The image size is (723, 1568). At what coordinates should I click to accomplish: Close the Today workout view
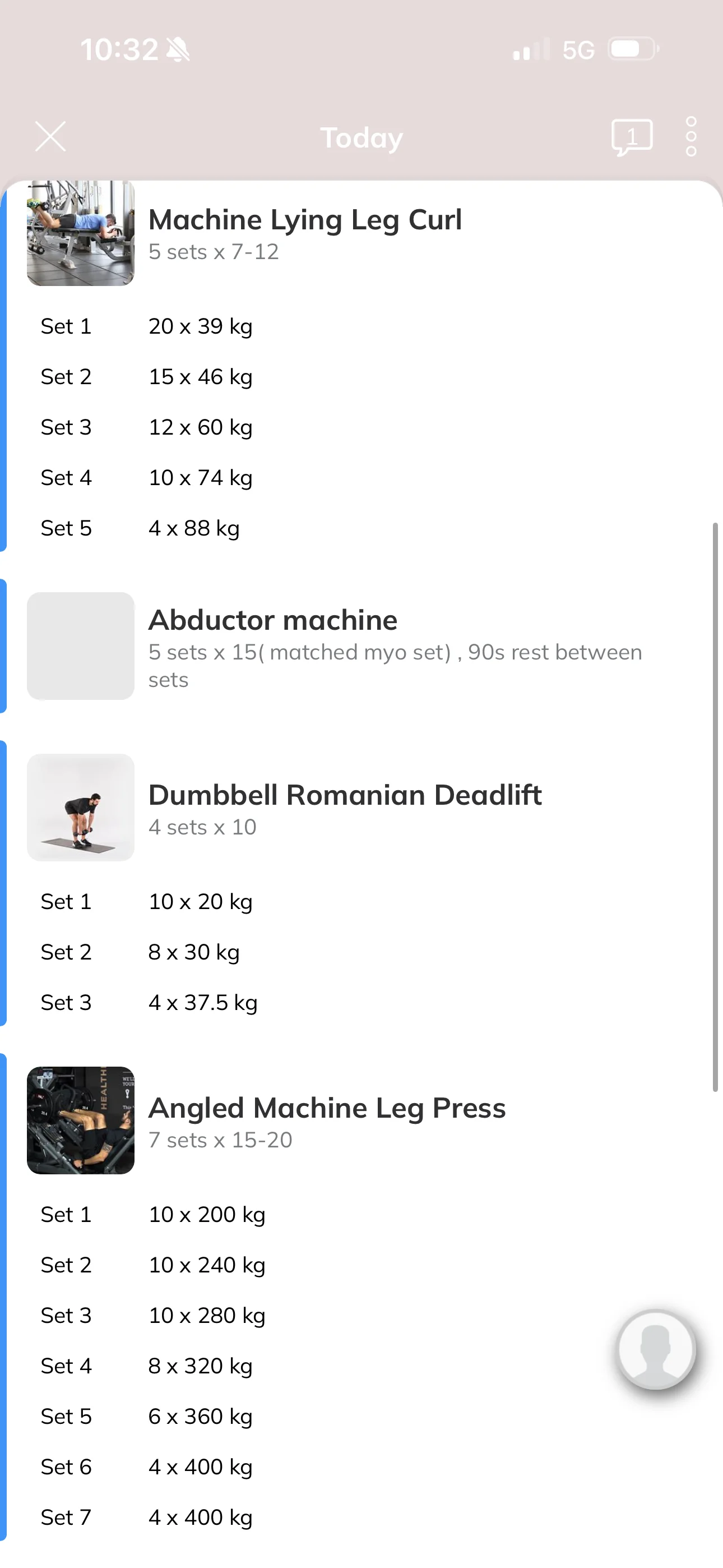tap(50, 136)
